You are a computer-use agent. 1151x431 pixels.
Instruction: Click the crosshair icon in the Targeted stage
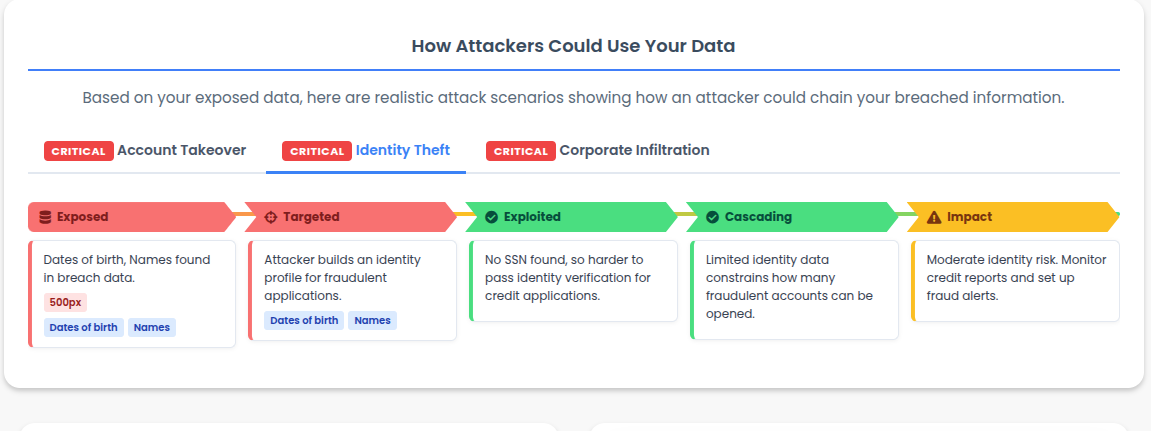coord(270,217)
